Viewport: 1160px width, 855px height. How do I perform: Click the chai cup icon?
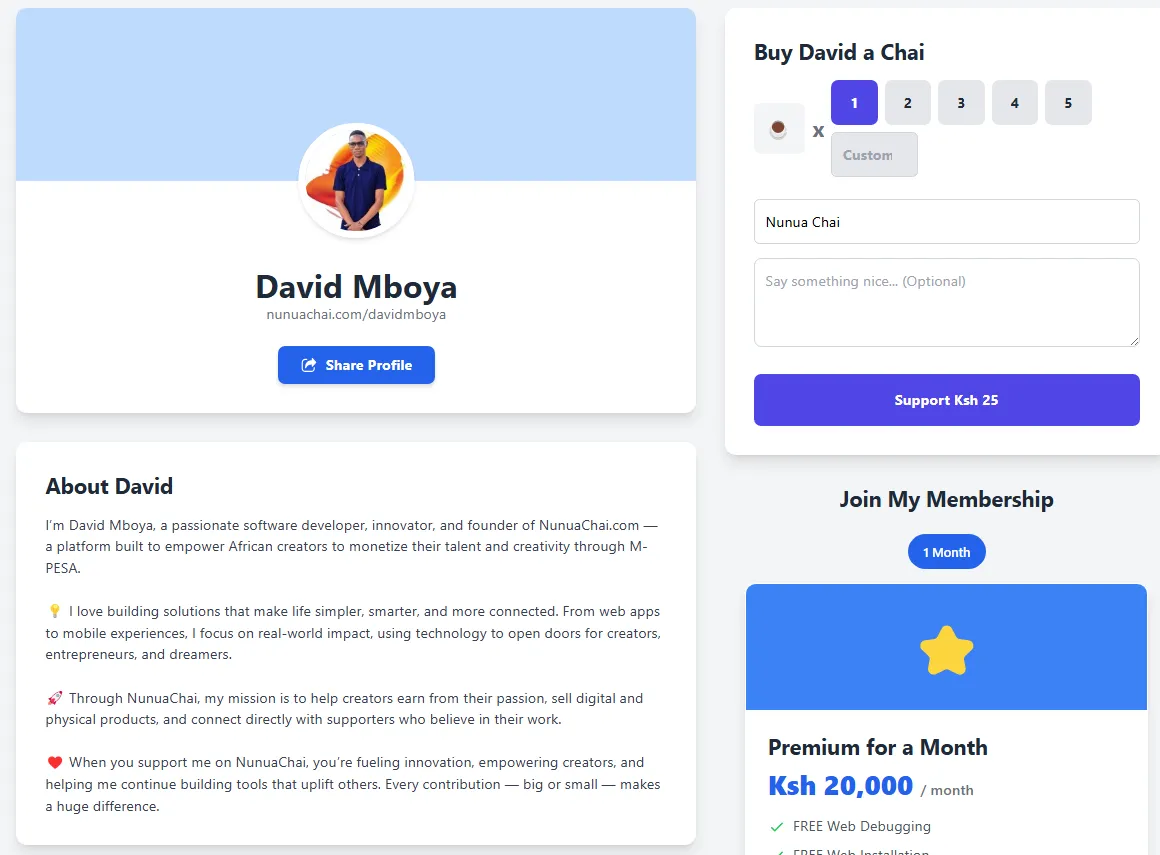pyautogui.click(x=778, y=129)
